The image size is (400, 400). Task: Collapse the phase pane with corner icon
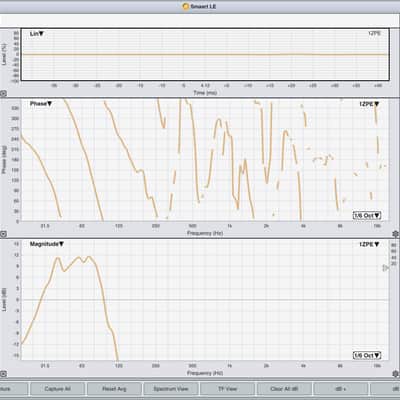[3, 234]
